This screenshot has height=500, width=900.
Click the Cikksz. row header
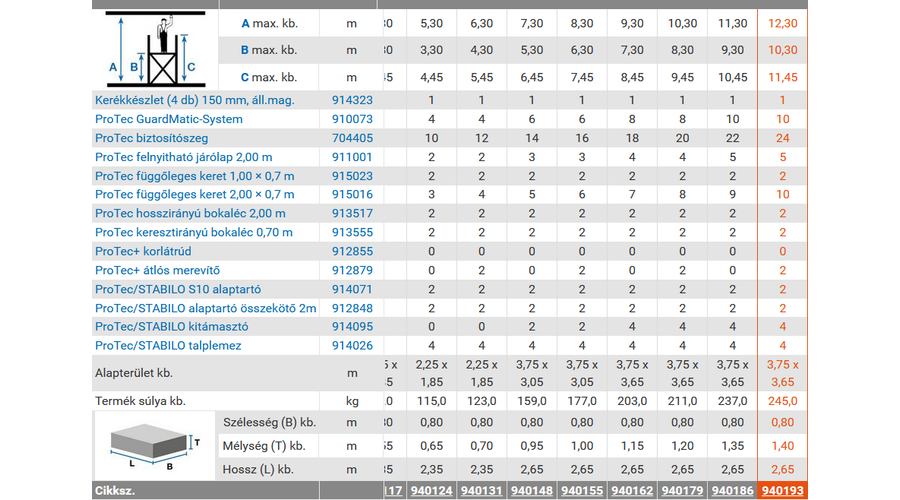point(115,491)
